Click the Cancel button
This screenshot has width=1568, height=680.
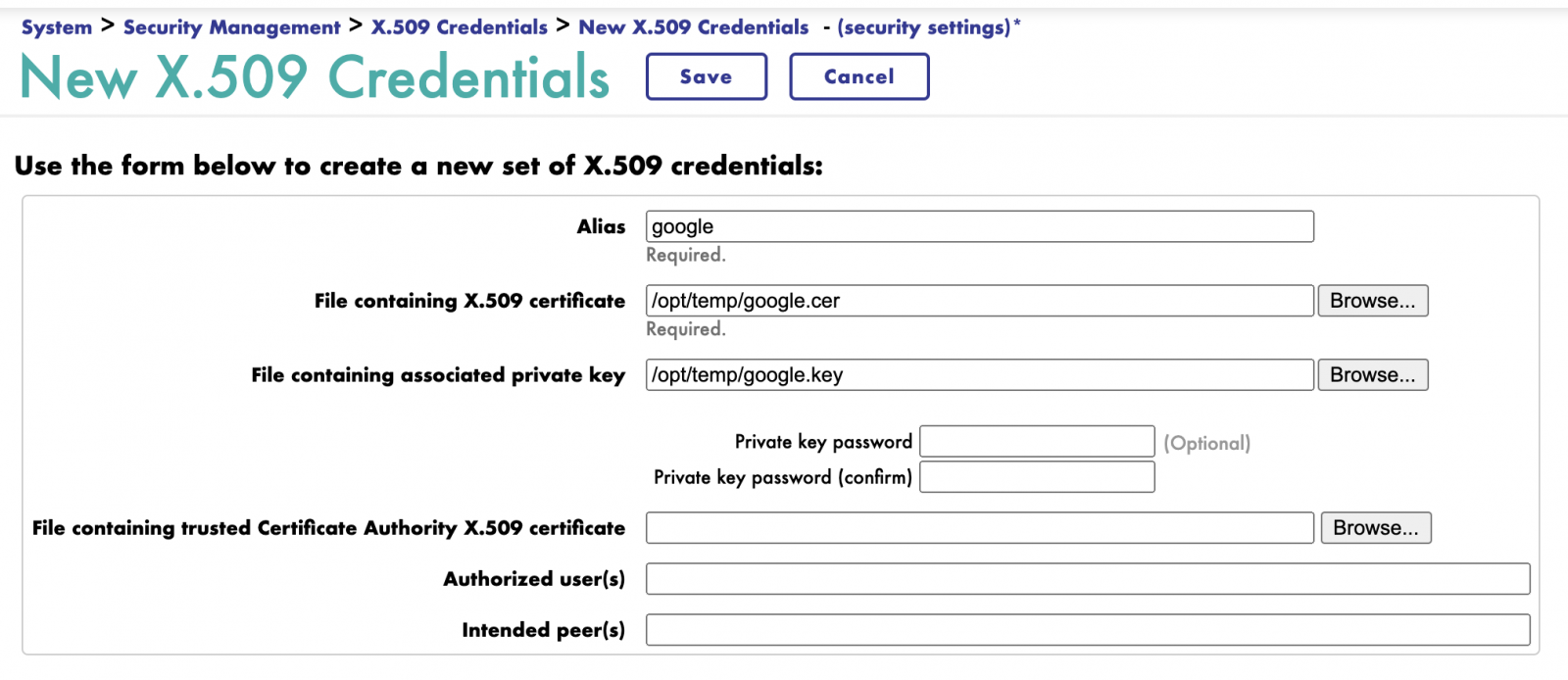coord(858,76)
